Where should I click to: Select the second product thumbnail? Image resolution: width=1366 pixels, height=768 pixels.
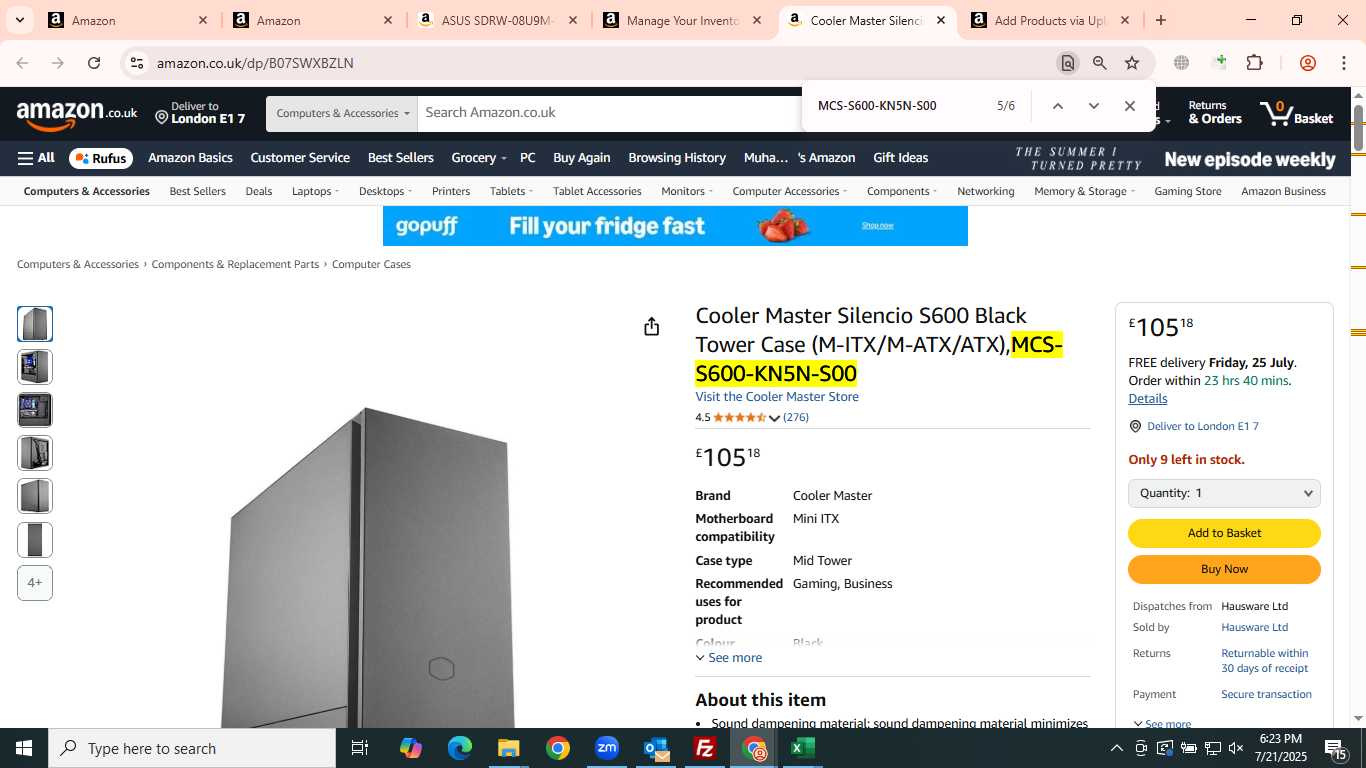(x=35, y=367)
